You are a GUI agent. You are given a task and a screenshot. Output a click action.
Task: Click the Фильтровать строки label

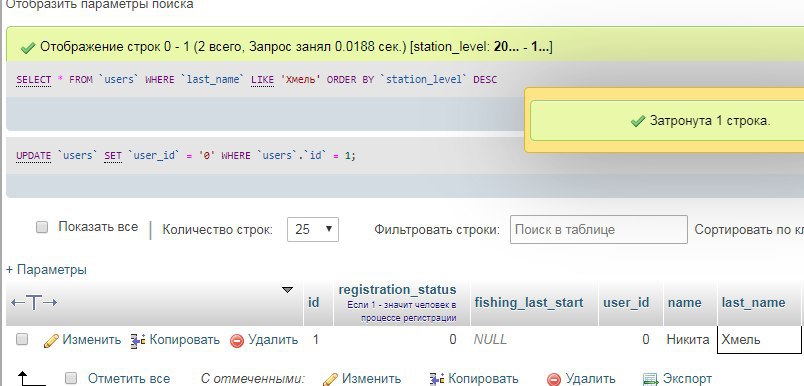pyautogui.click(x=437, y=230)
